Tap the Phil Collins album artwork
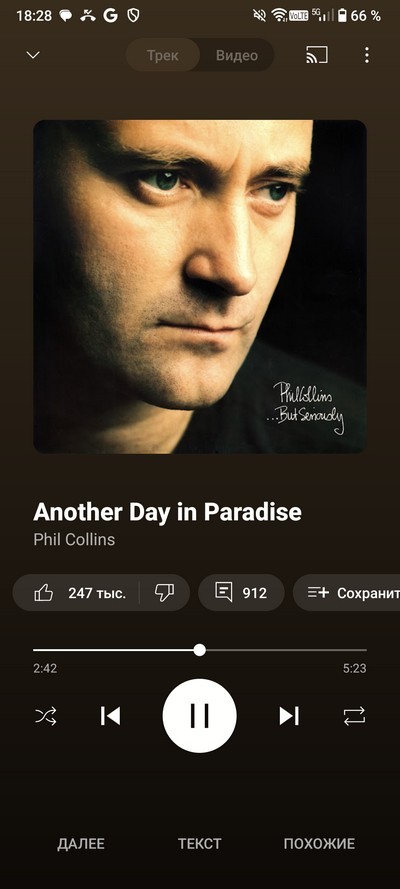The width and height of the screenshot is (400, 889). pos(200,286)
